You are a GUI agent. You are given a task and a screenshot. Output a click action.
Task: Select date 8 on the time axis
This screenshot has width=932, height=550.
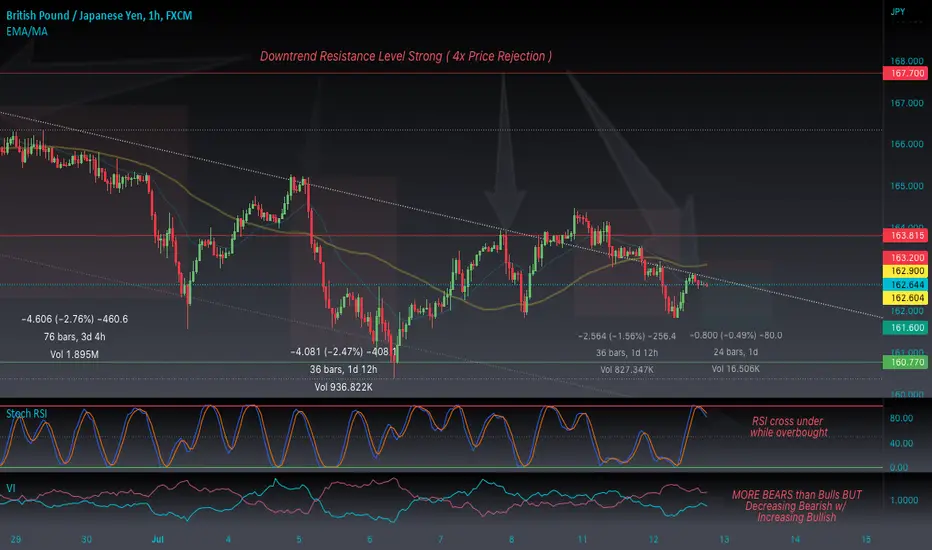(x=511, y=539)
